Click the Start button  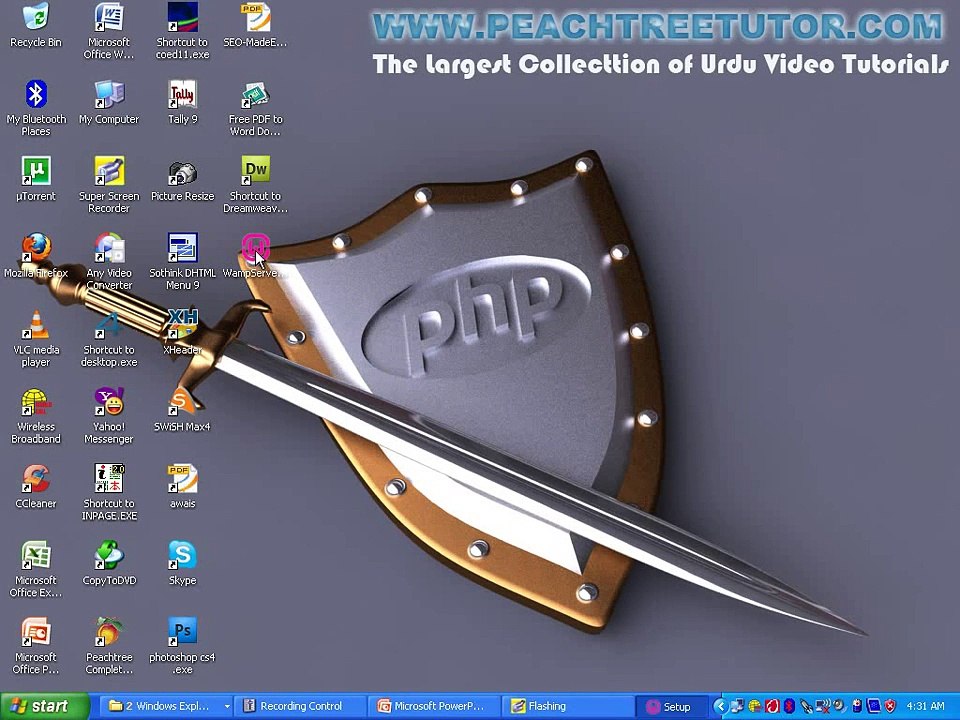pos(44,706)
